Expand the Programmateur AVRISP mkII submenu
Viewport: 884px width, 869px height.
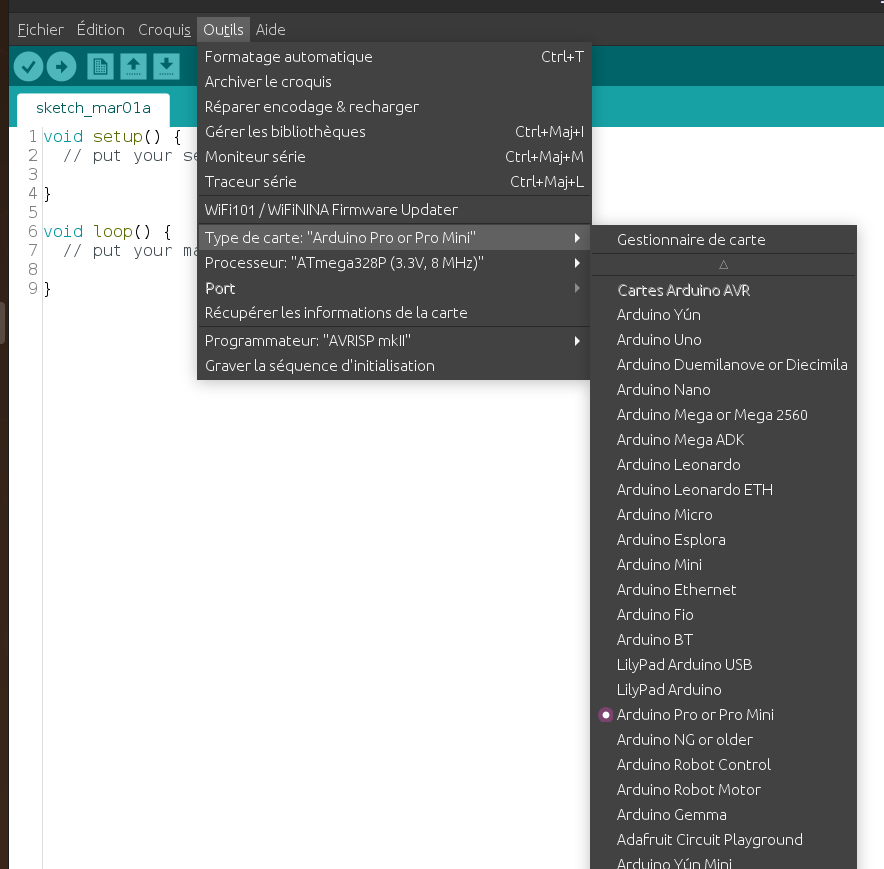pos(394,341)
